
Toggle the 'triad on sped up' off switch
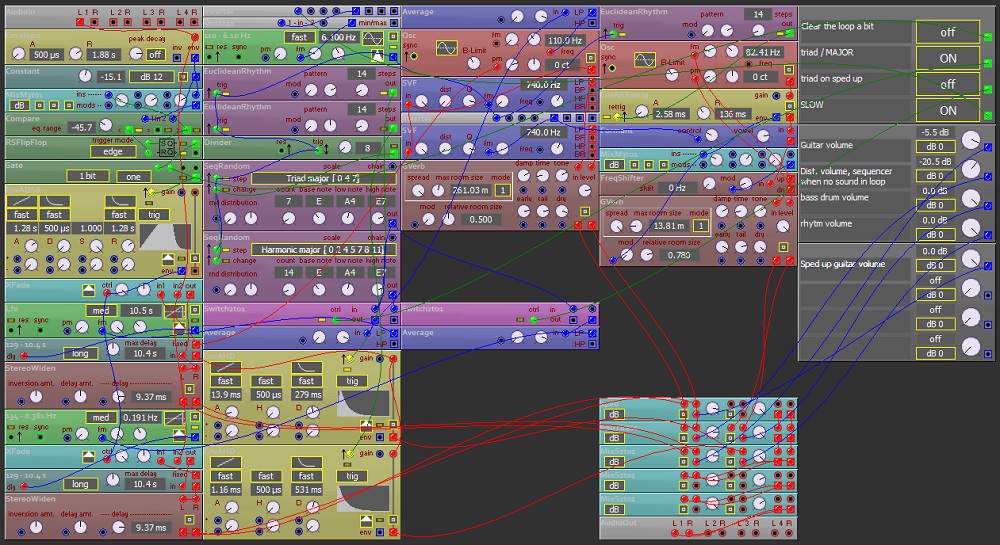coord(948,84)
